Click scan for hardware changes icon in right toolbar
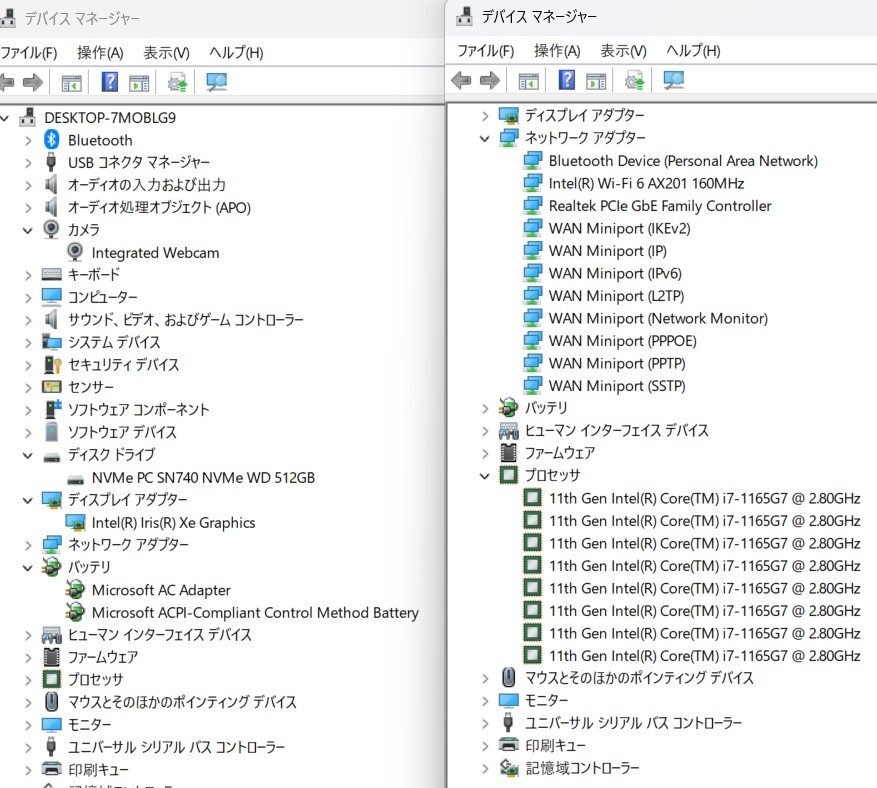This screenshot has width=877, height=788. pos(673,80)
